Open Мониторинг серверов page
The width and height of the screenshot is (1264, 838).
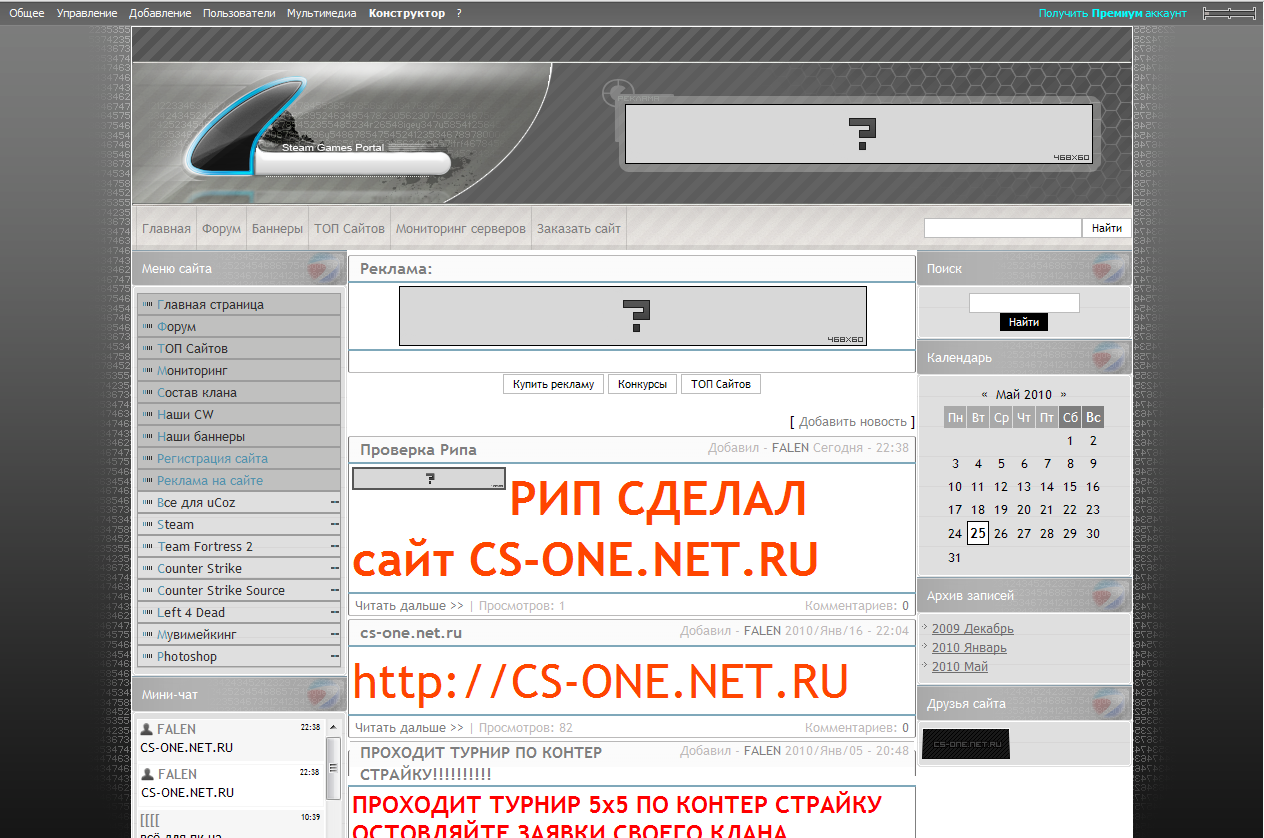[x=461, y=228]
